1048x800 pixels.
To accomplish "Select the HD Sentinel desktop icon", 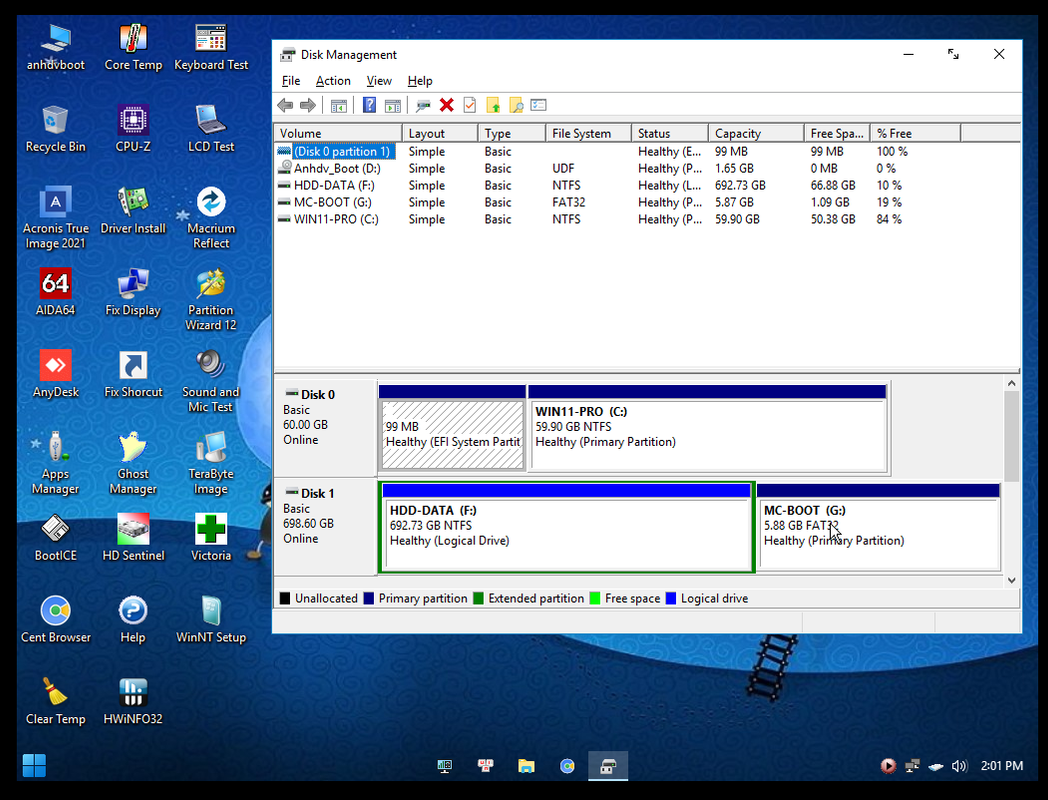I will 133,537.
